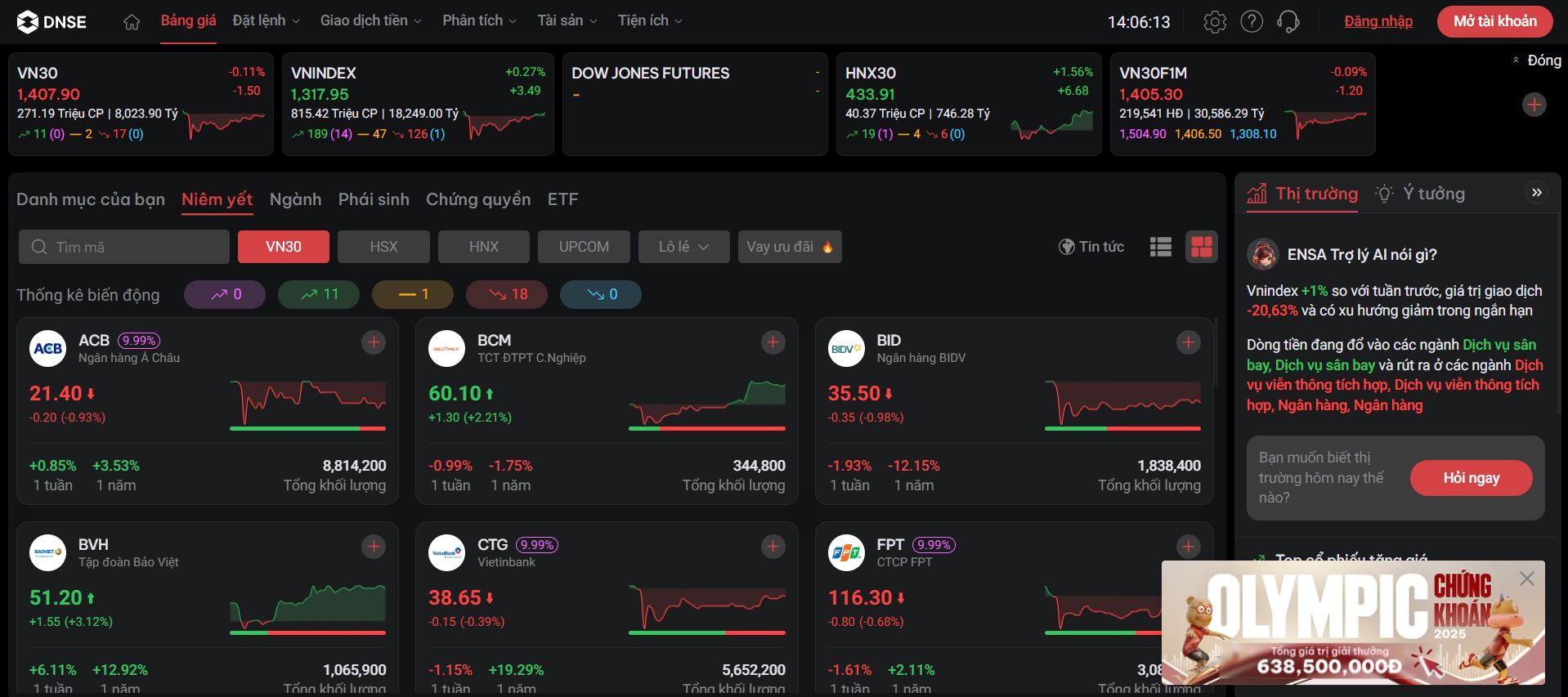The height and width of the screenshot is (697, 1568).
Task: Expand Phân tích menu dropdown
Action: (x=479, y=20)
